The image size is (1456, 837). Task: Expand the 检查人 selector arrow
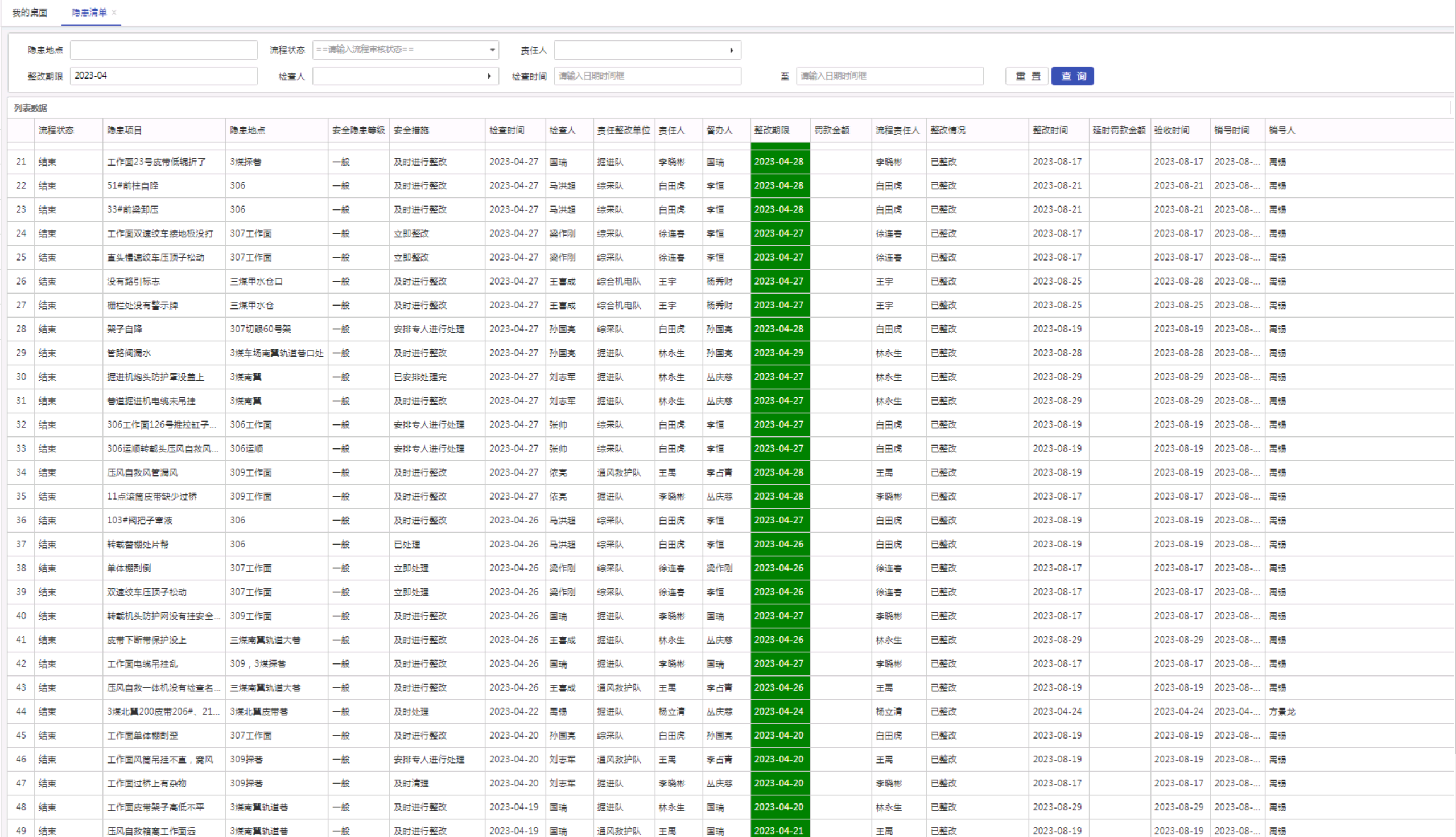click(x=489, y=76)
